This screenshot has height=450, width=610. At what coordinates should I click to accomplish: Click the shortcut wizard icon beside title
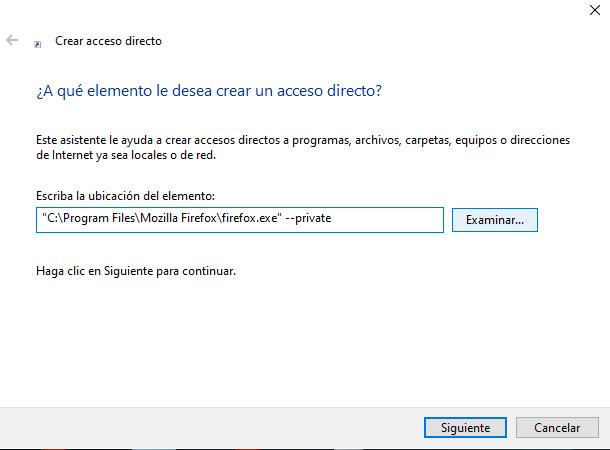[x=38, y=43]
